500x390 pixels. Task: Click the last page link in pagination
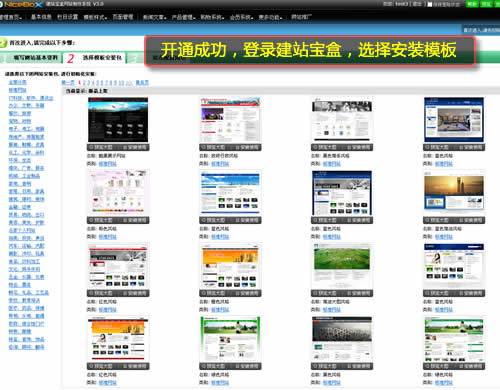click(142, 83)
